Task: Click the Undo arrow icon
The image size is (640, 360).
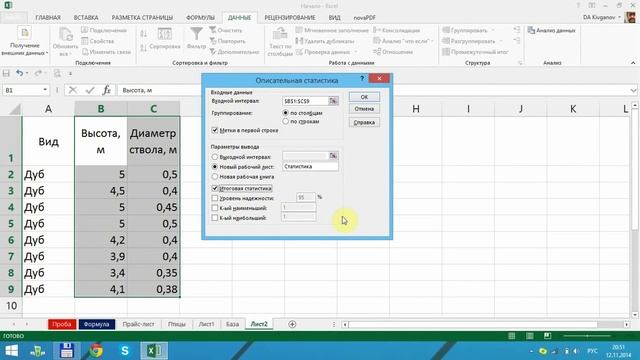Action: tap(20, 73)
